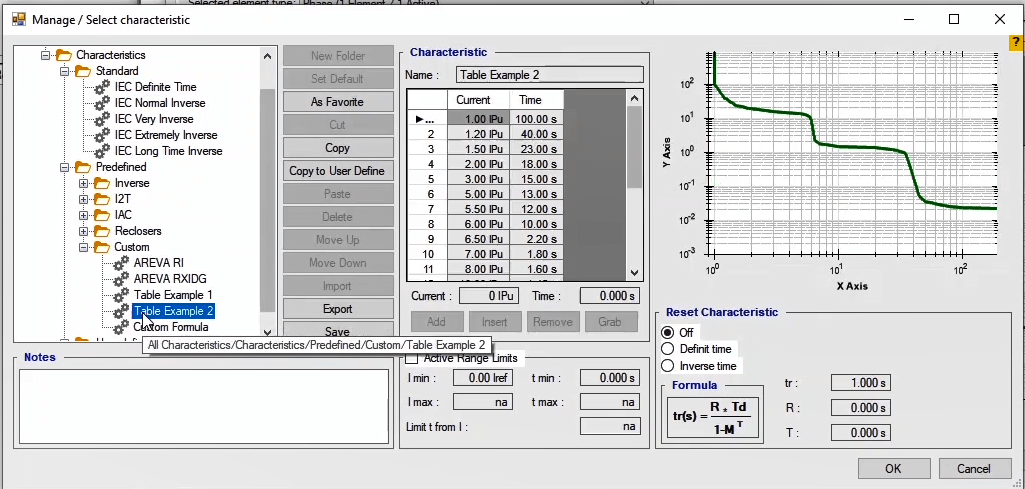This screenshot has width=1025, height=489.
Task: Click the Reclosers folder icon
Action: point(102,231)
